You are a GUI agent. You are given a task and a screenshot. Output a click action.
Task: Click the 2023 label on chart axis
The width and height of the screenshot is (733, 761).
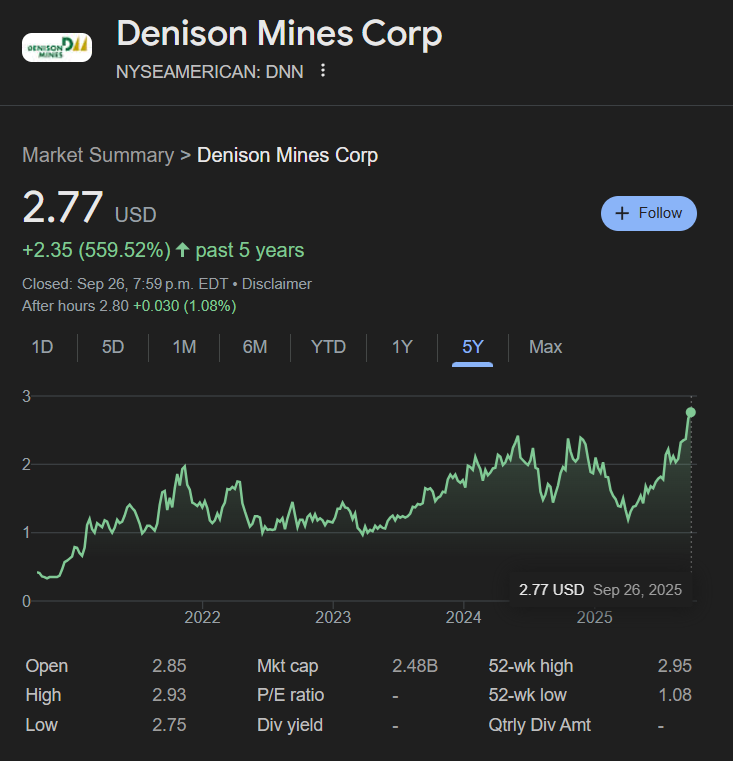pyautogui.click(x=333, y=617)
